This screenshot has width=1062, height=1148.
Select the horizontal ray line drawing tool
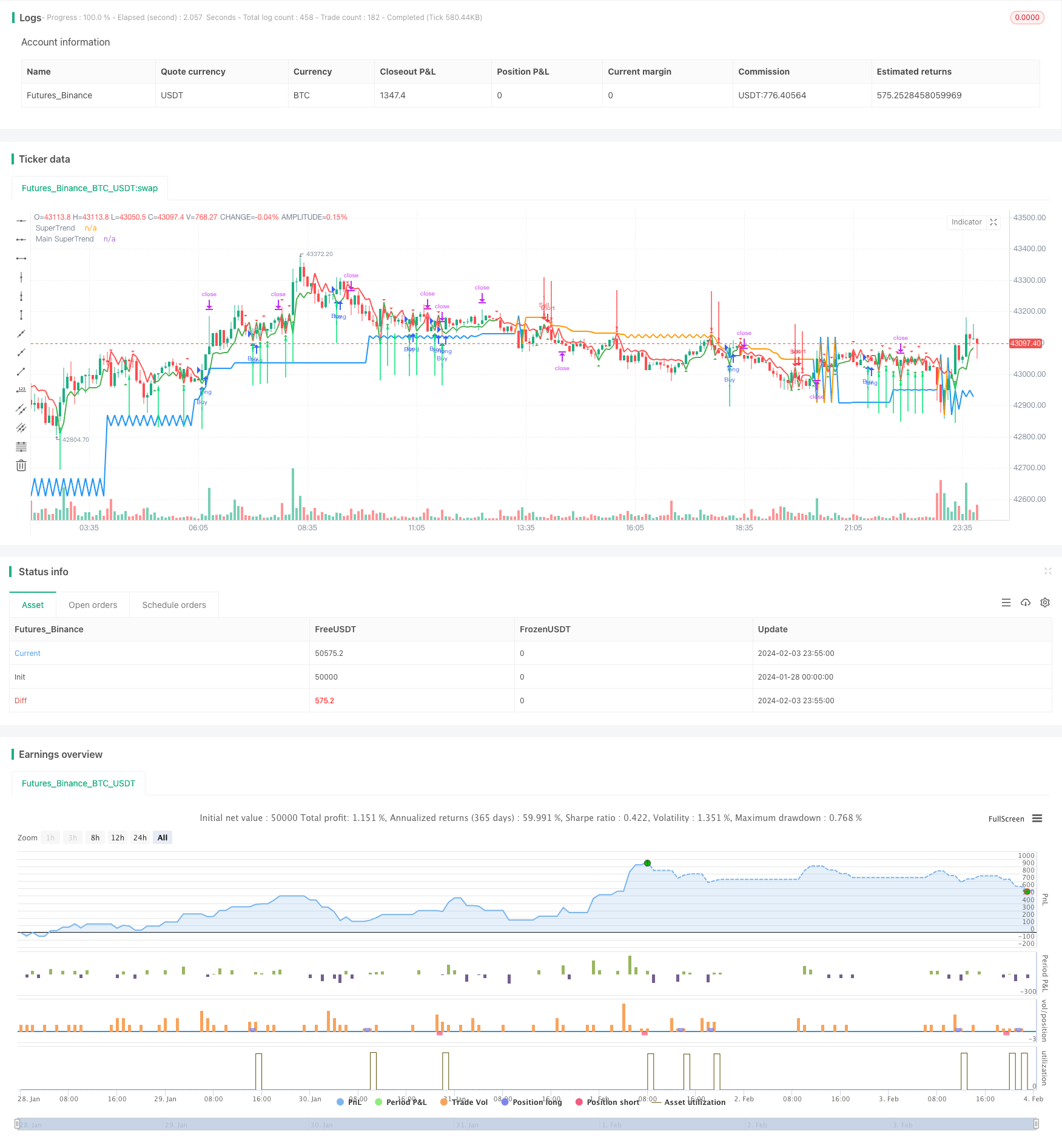(x=21, y=240)
